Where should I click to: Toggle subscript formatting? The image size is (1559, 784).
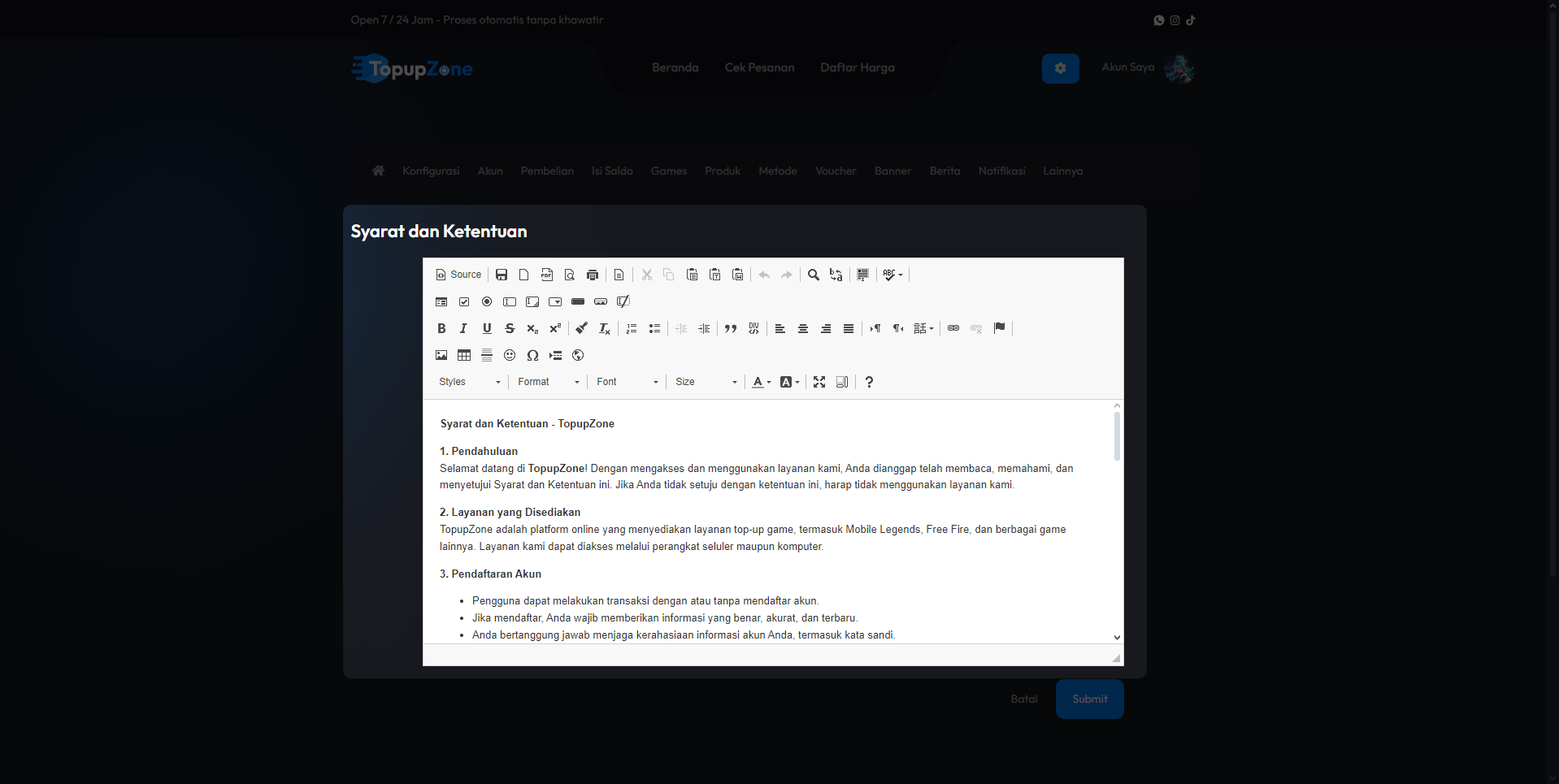coord(532,328)
